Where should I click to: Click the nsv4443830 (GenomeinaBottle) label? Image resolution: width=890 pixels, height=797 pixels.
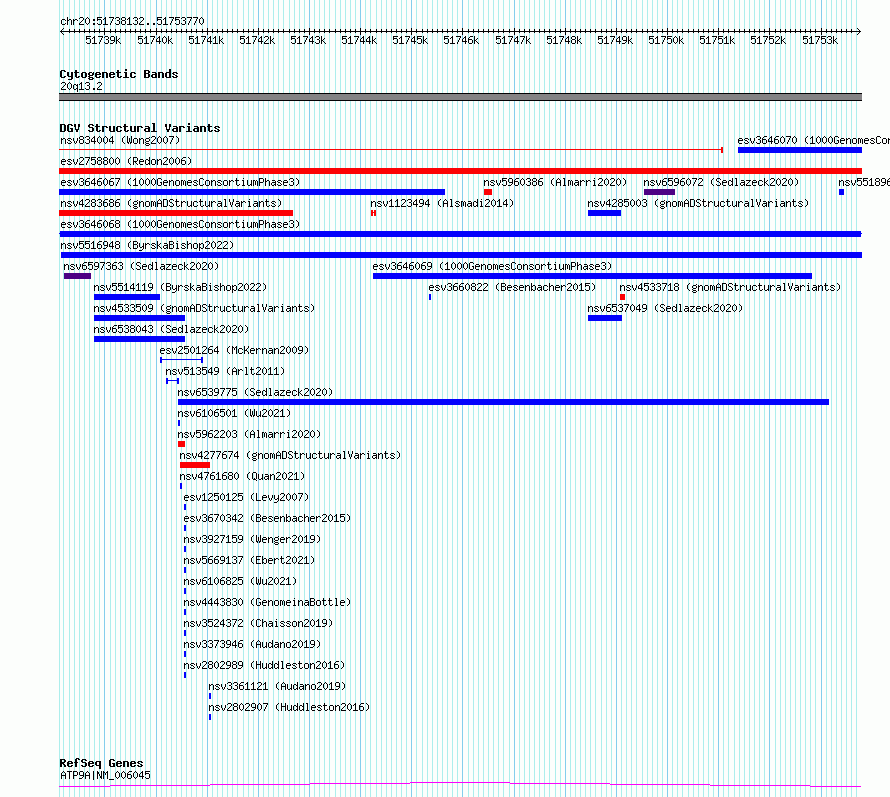(x=267, y=602)
